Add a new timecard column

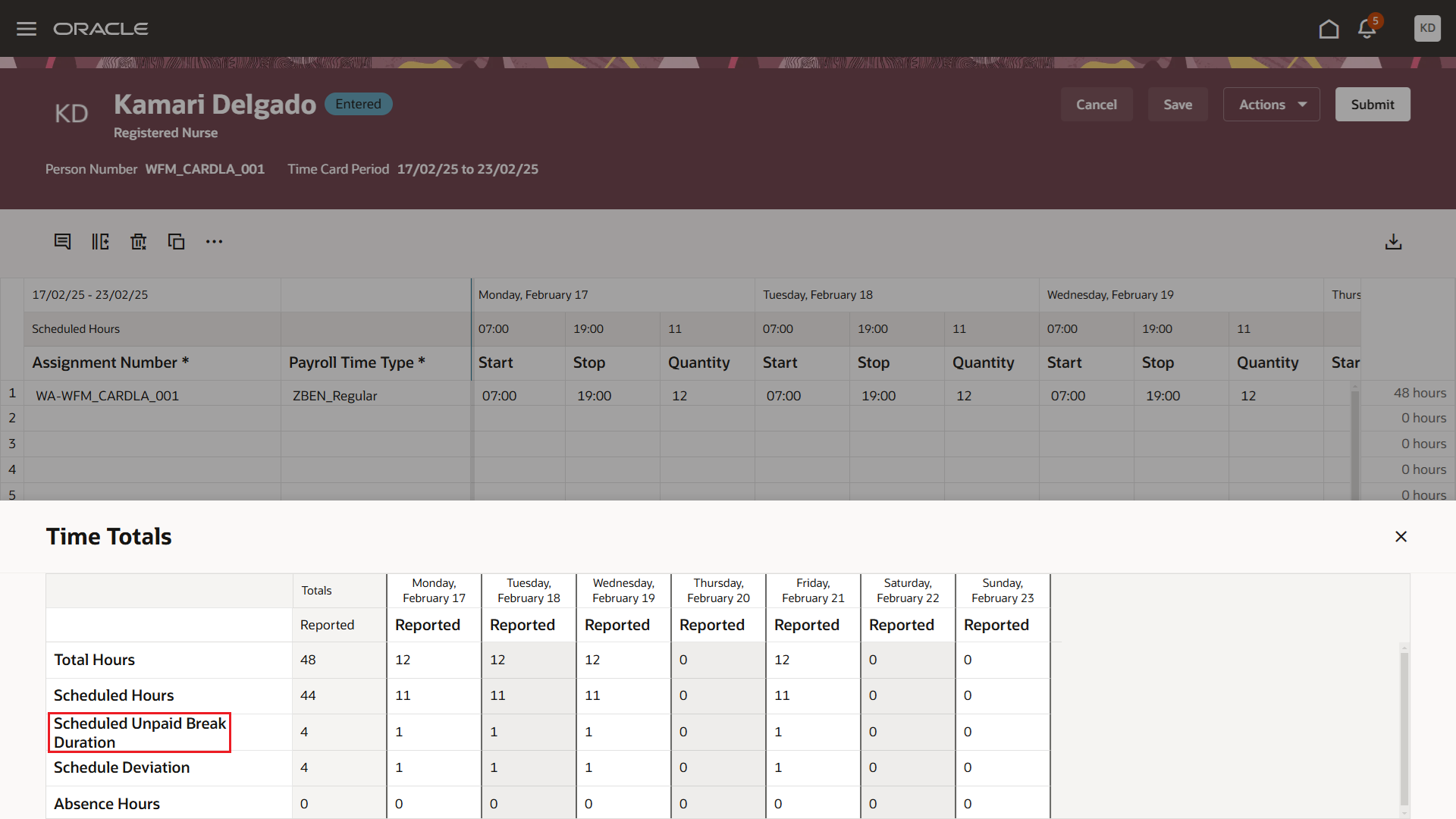[100, 241]
